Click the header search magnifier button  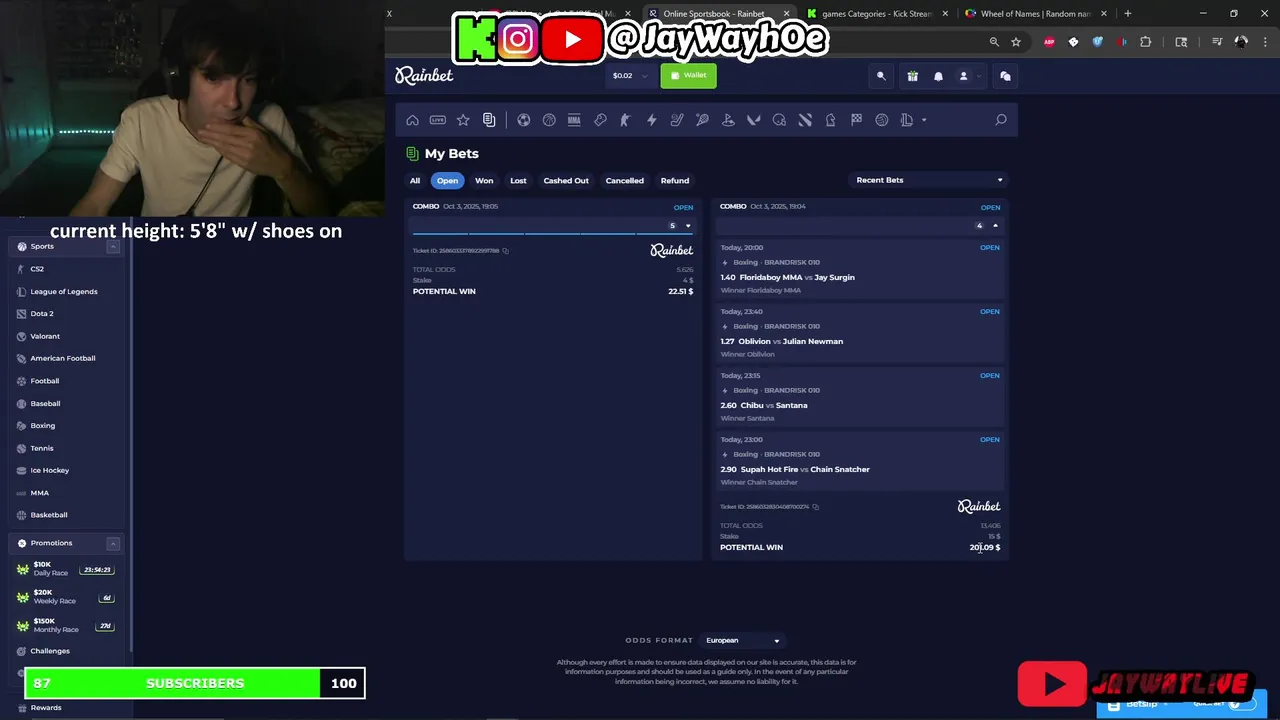pyautogui.click(x=881, y=76)
